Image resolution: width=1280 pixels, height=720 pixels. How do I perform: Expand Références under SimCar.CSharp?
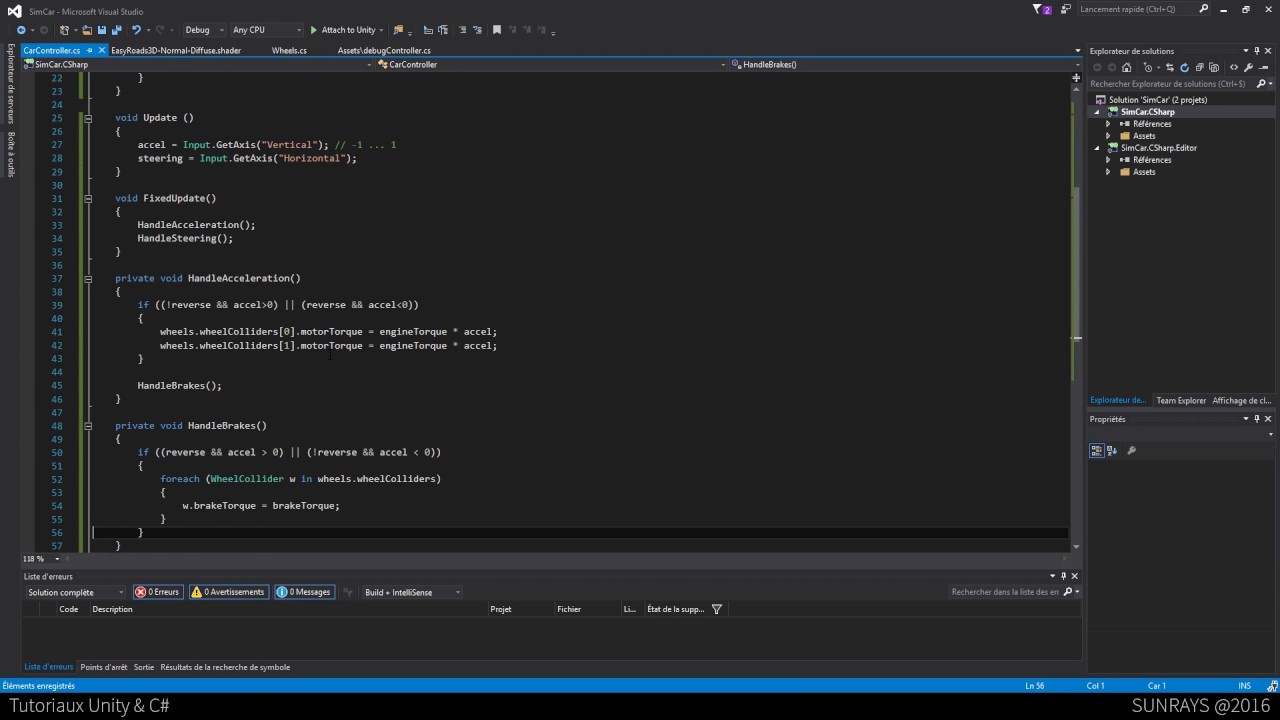coord(1108,124)
